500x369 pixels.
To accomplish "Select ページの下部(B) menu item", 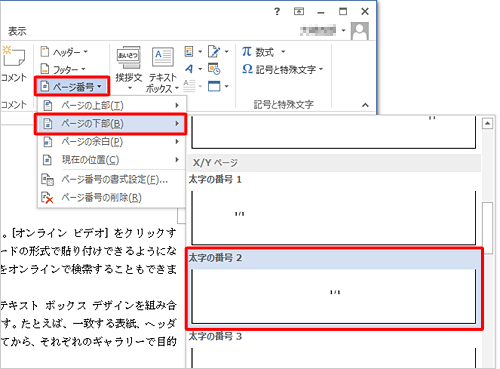I will (111, 124).
